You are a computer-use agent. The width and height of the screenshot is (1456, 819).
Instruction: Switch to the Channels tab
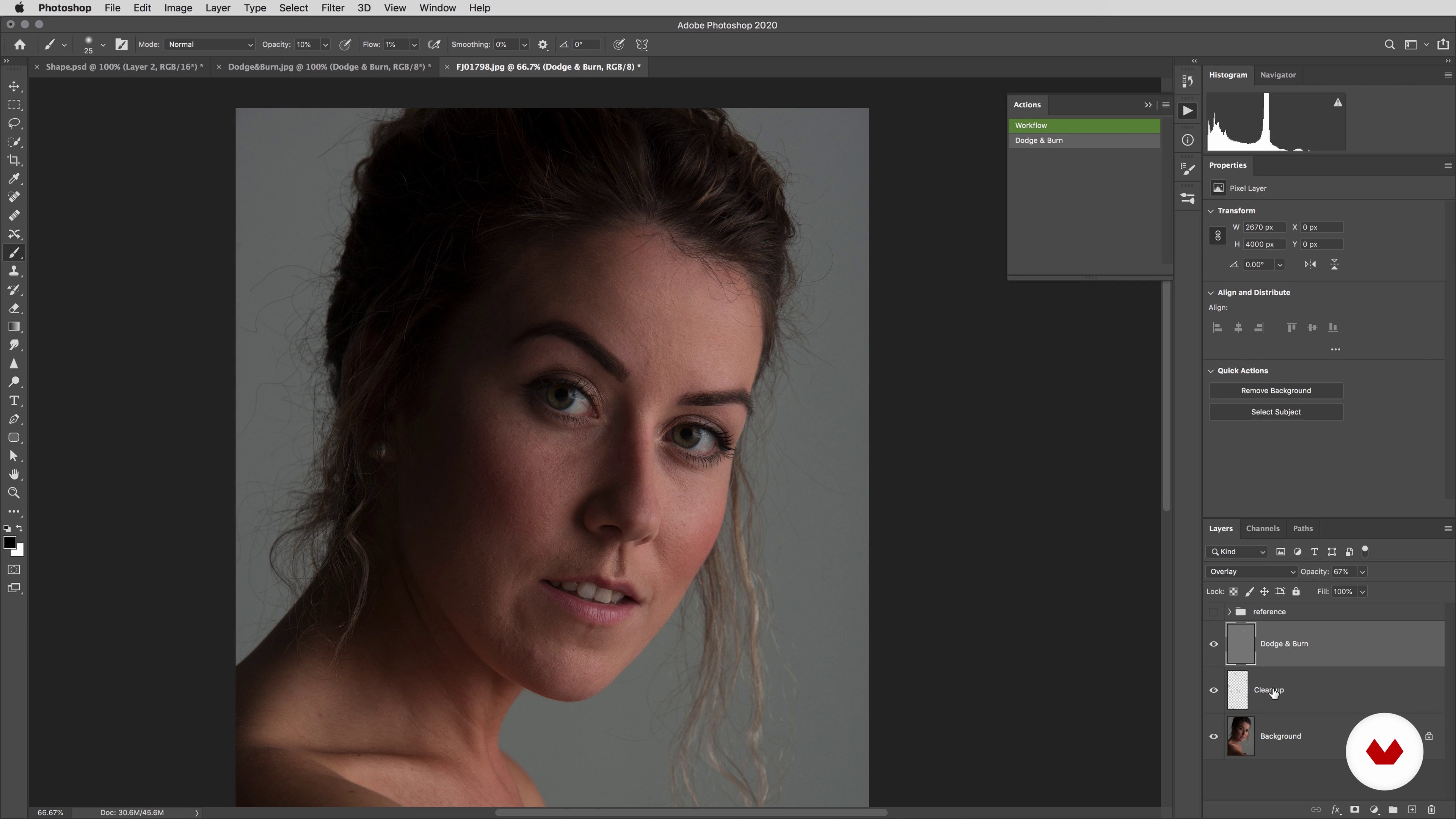[1262, 529]
